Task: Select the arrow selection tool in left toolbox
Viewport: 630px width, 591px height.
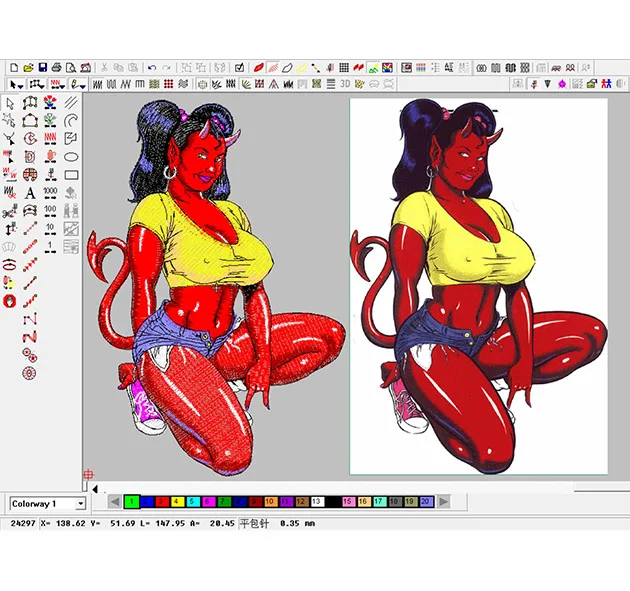Action: [x=10, y=102]
